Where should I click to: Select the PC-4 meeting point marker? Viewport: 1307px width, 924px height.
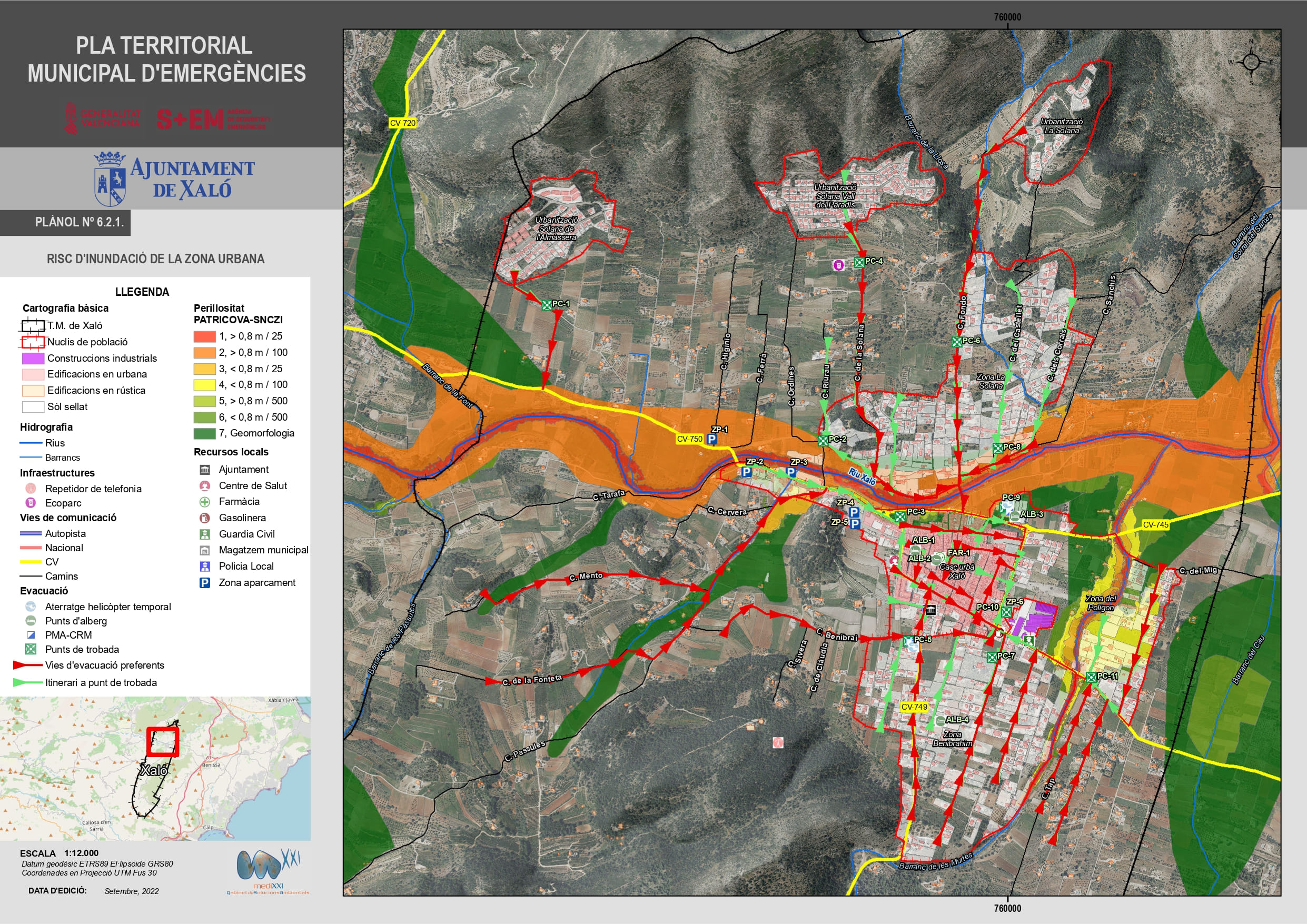coord(859,262)
